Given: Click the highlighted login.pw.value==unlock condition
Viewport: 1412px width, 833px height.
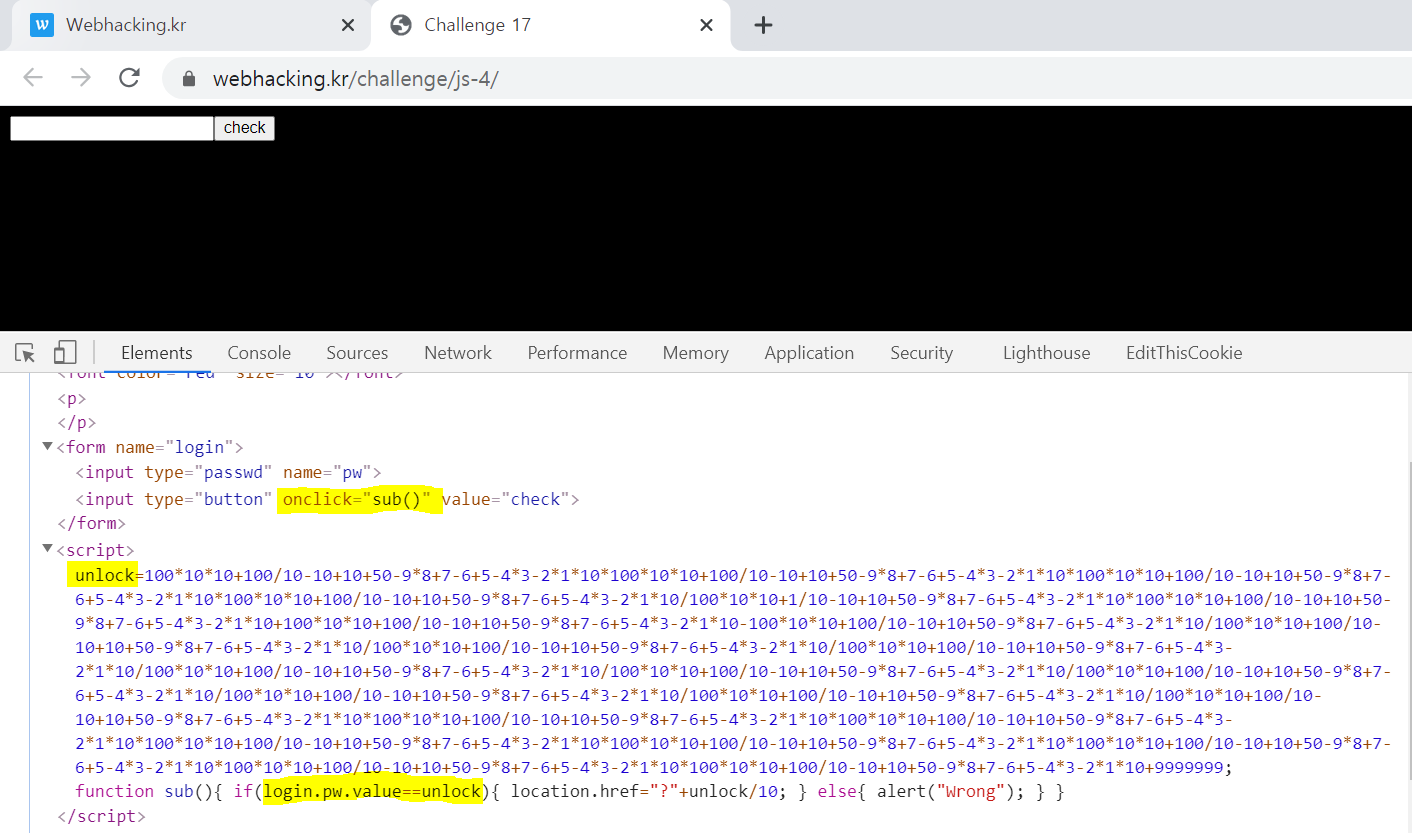Looking at the screenshot, I should pos(373,792).
